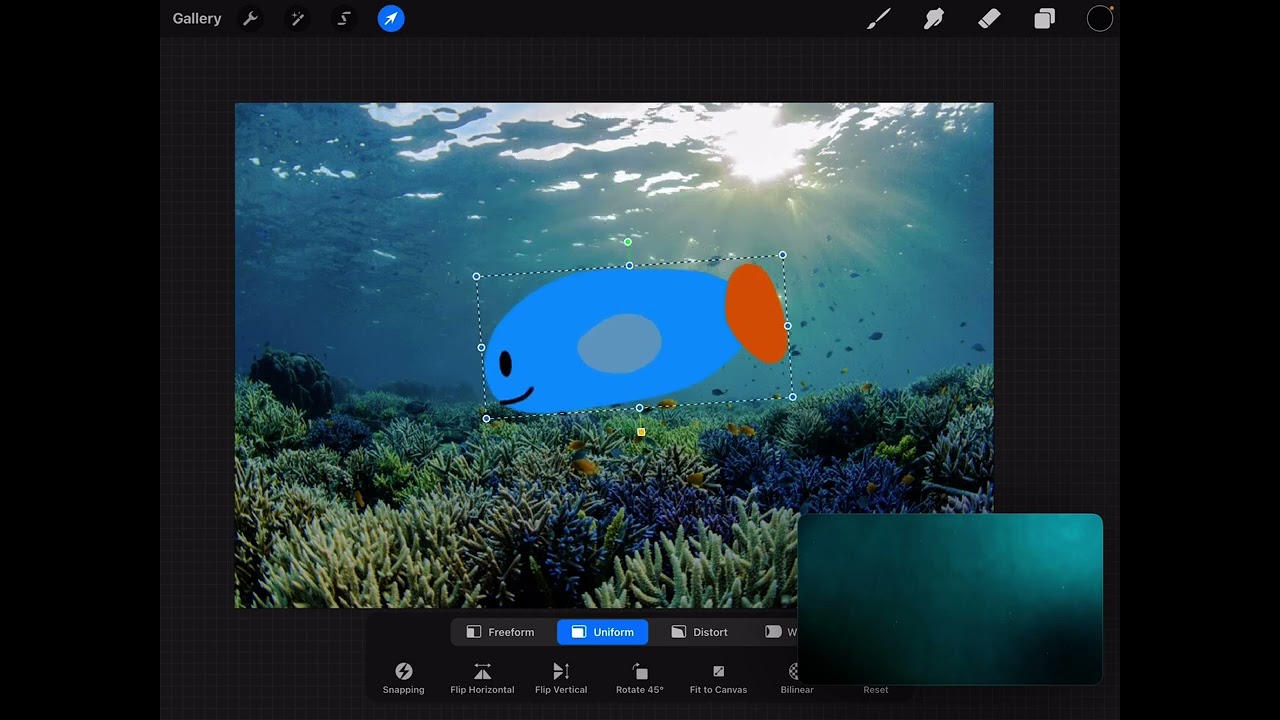Viewport: 1280px width, 720px height.
Task: Toggle the Transform arrow tool
Action: coord(391,19)
